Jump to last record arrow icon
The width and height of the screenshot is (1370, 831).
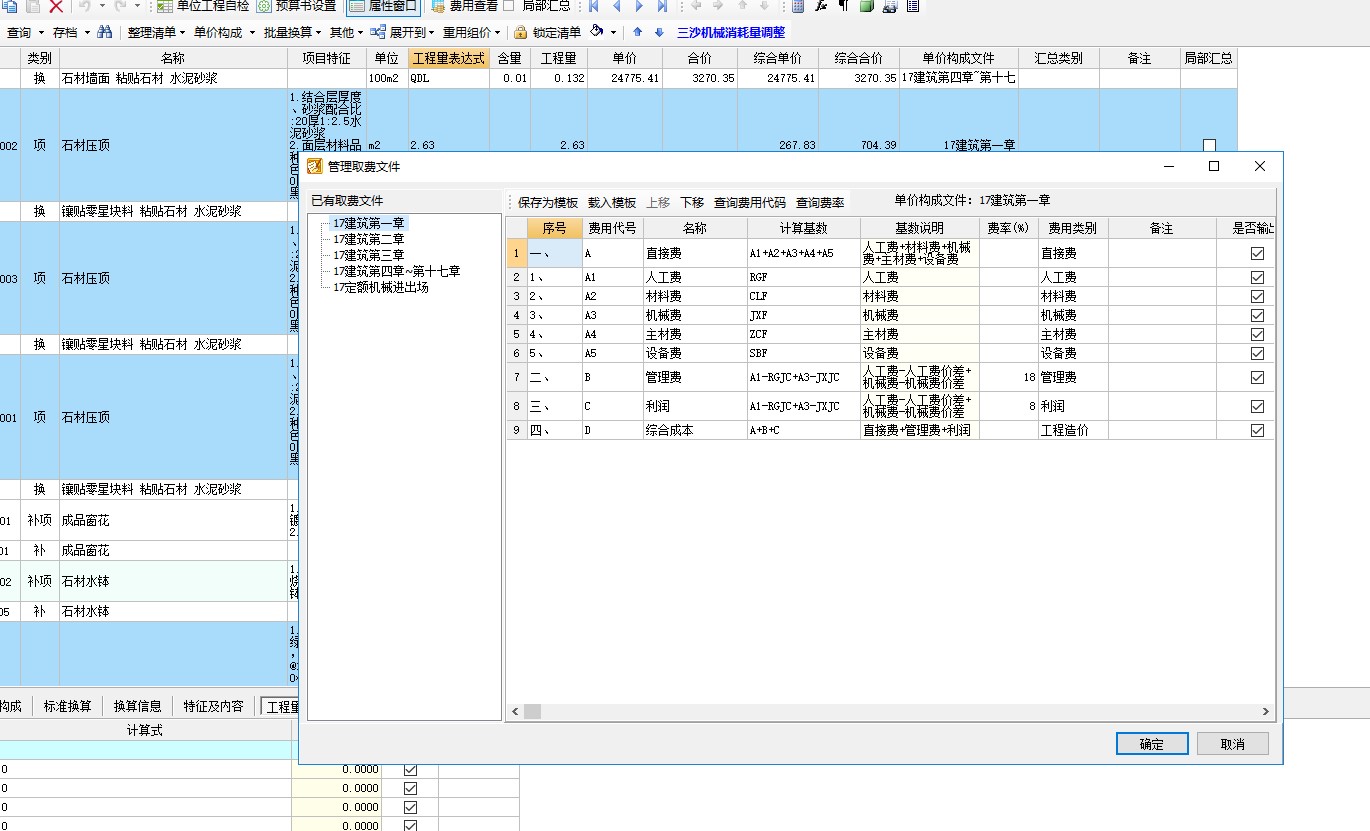click(x=662, y=6)
